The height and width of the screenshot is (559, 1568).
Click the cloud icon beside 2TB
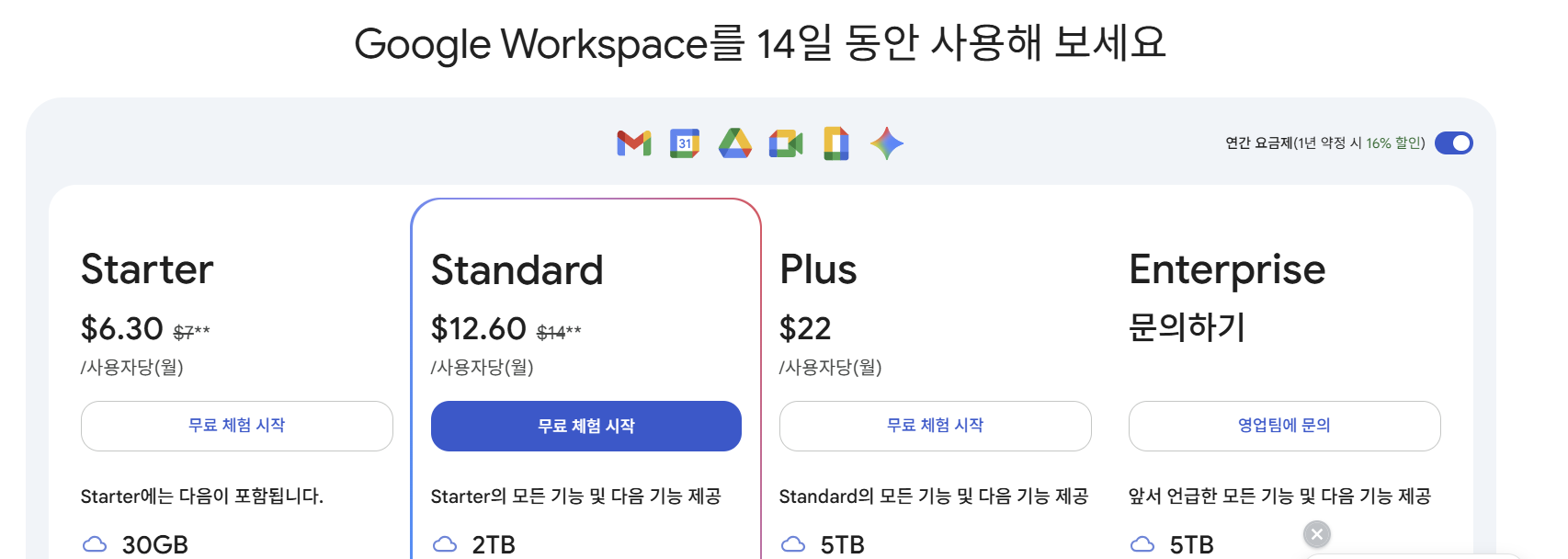point(445,544)
